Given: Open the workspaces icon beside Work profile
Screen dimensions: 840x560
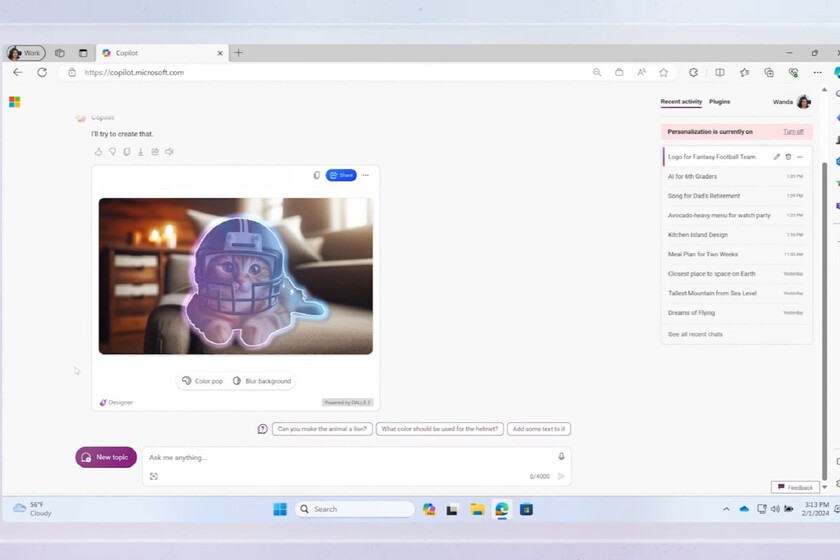Looking at the screenshot, I should click(59, 53).
